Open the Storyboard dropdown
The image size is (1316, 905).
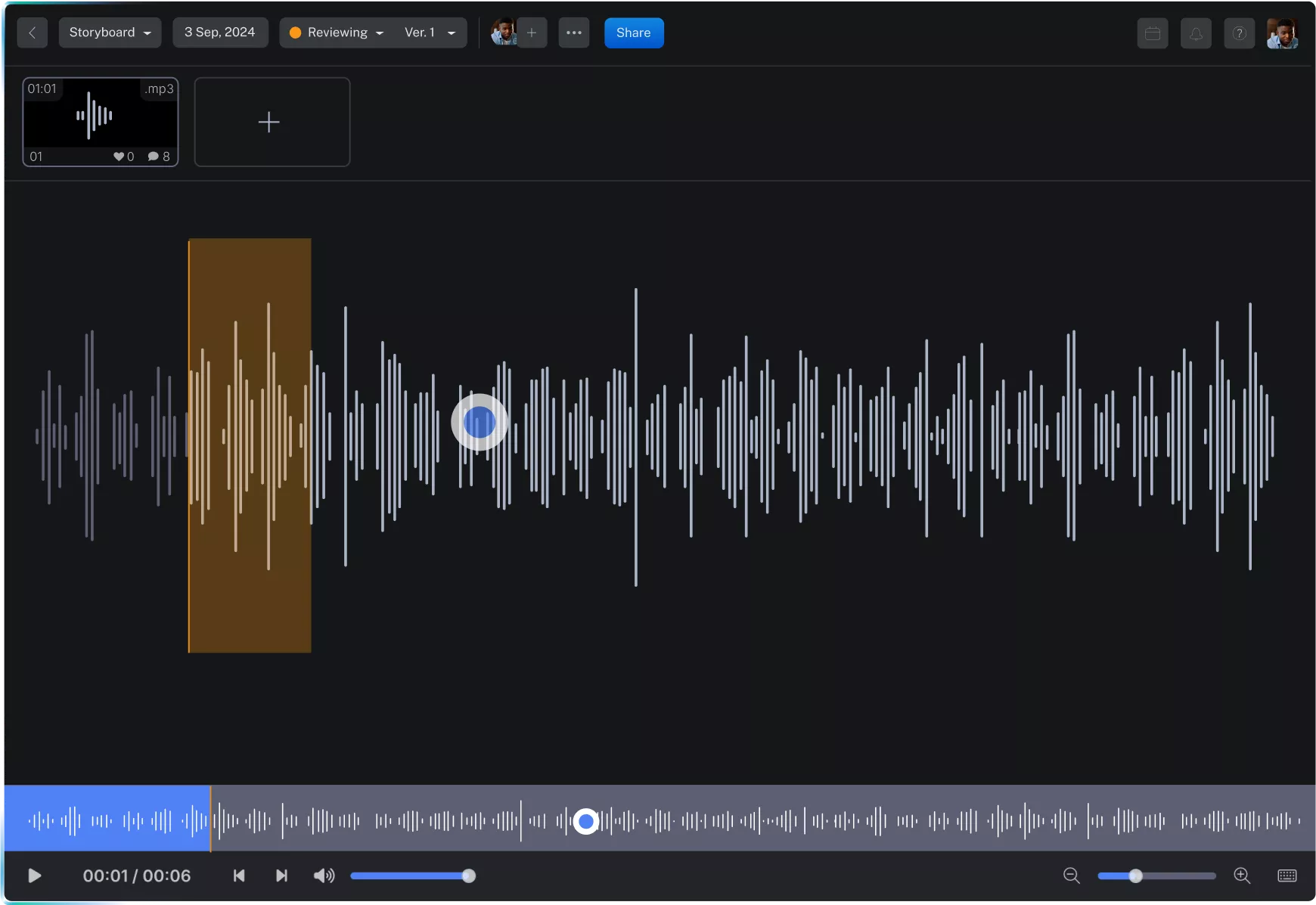tap(110, 33)
